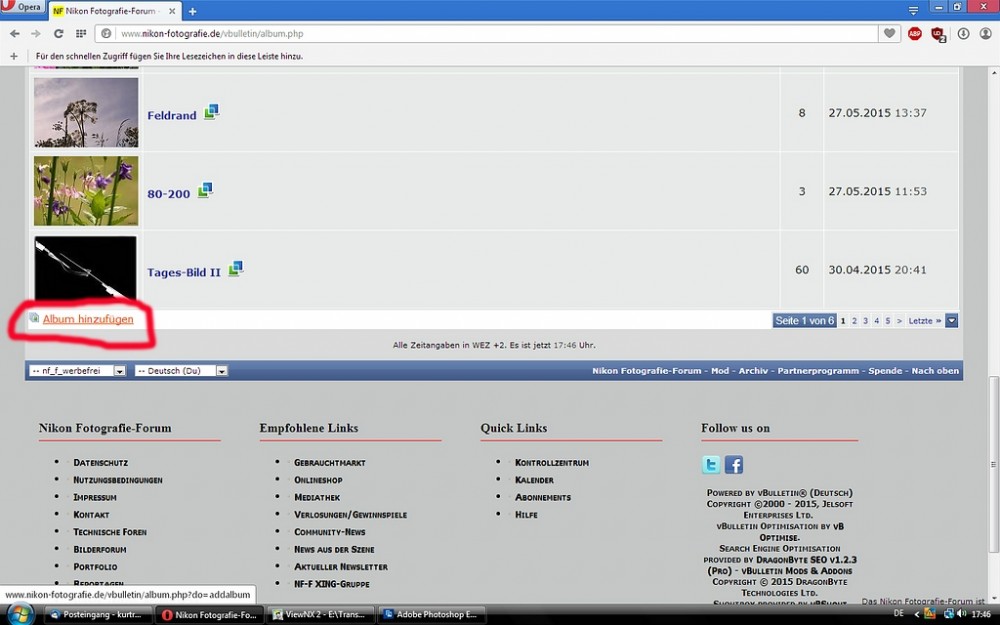Open the Facebook follow icon
This screenshot has width=1000, height=625.
click(x=733, y=464)
